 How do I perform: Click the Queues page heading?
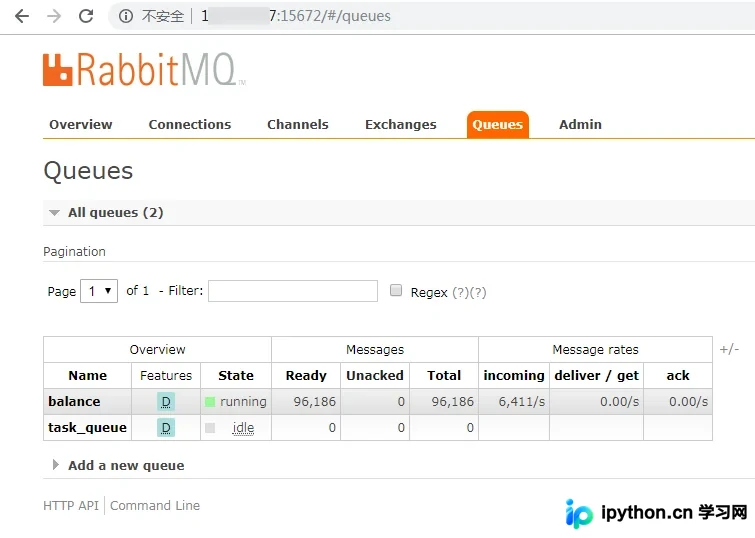coord(88,171)
